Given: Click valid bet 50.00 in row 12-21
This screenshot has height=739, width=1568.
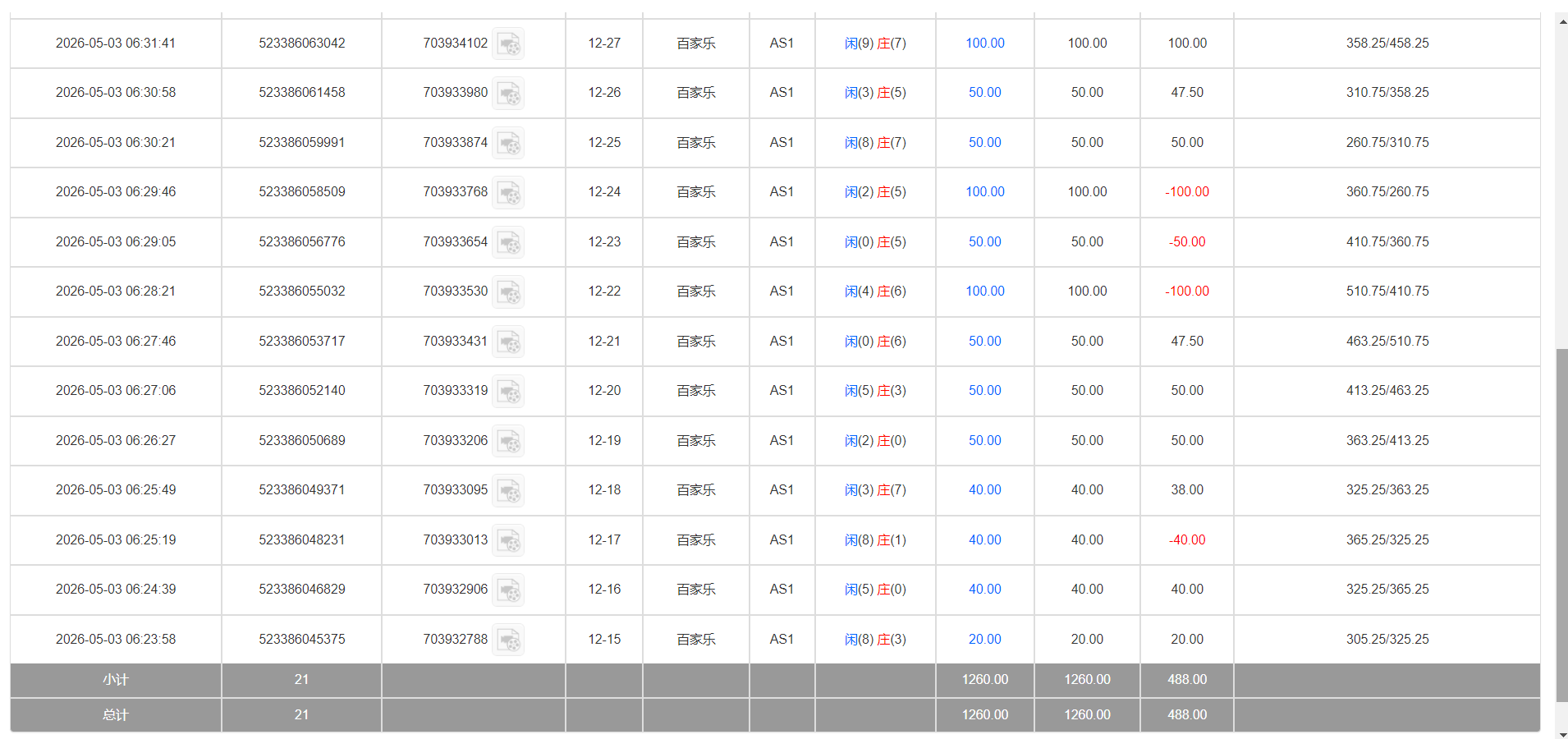Looking at the screenshot, I should pos(1087,341).
